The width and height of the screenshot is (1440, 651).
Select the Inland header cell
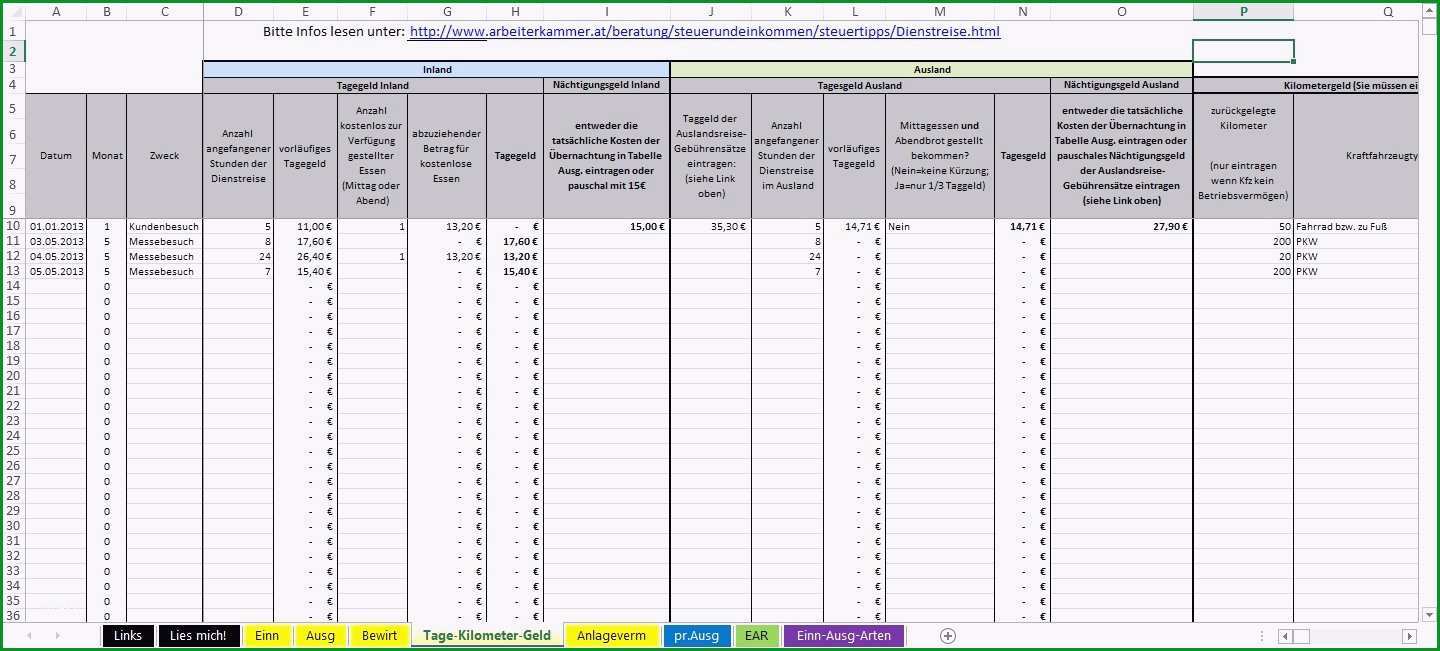(437, 70)
